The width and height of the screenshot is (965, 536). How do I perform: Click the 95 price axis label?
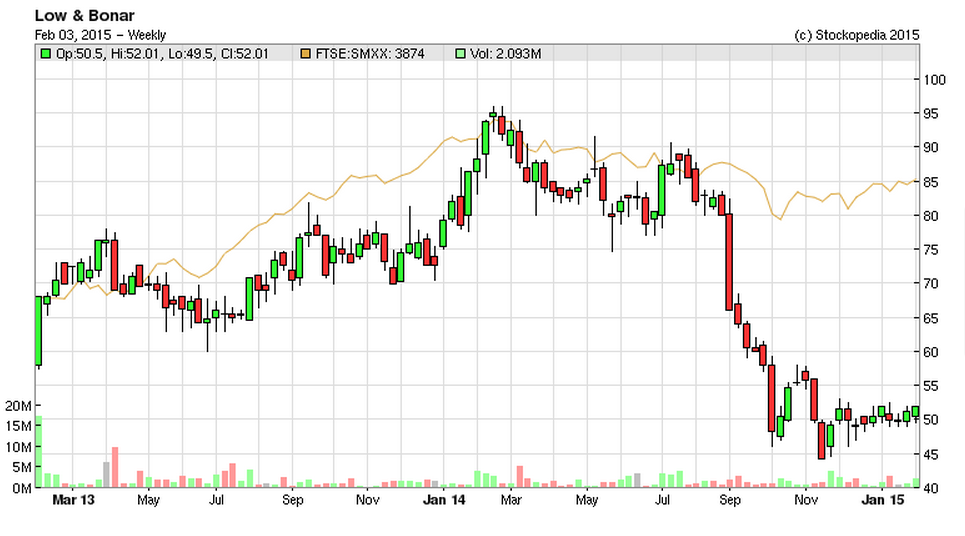(x=931, y=114)
